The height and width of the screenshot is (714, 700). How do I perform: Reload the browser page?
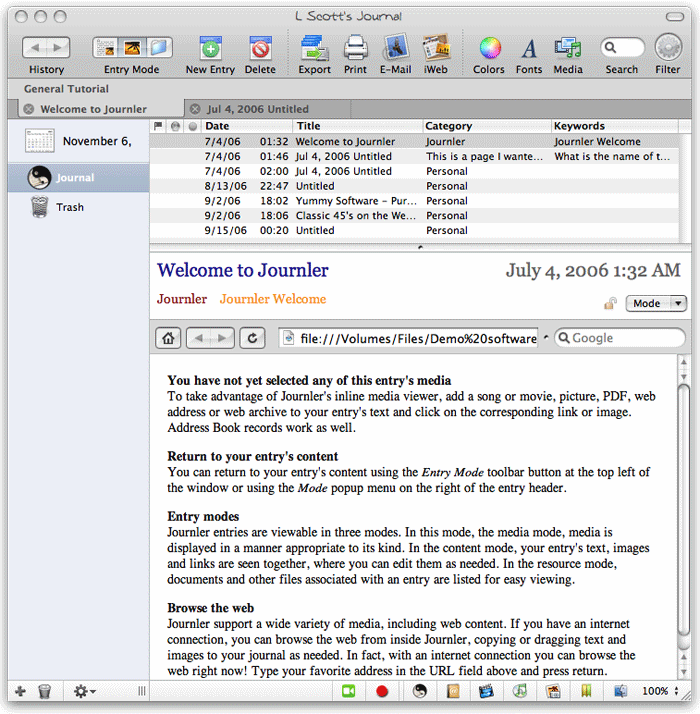tap(252, 338)
